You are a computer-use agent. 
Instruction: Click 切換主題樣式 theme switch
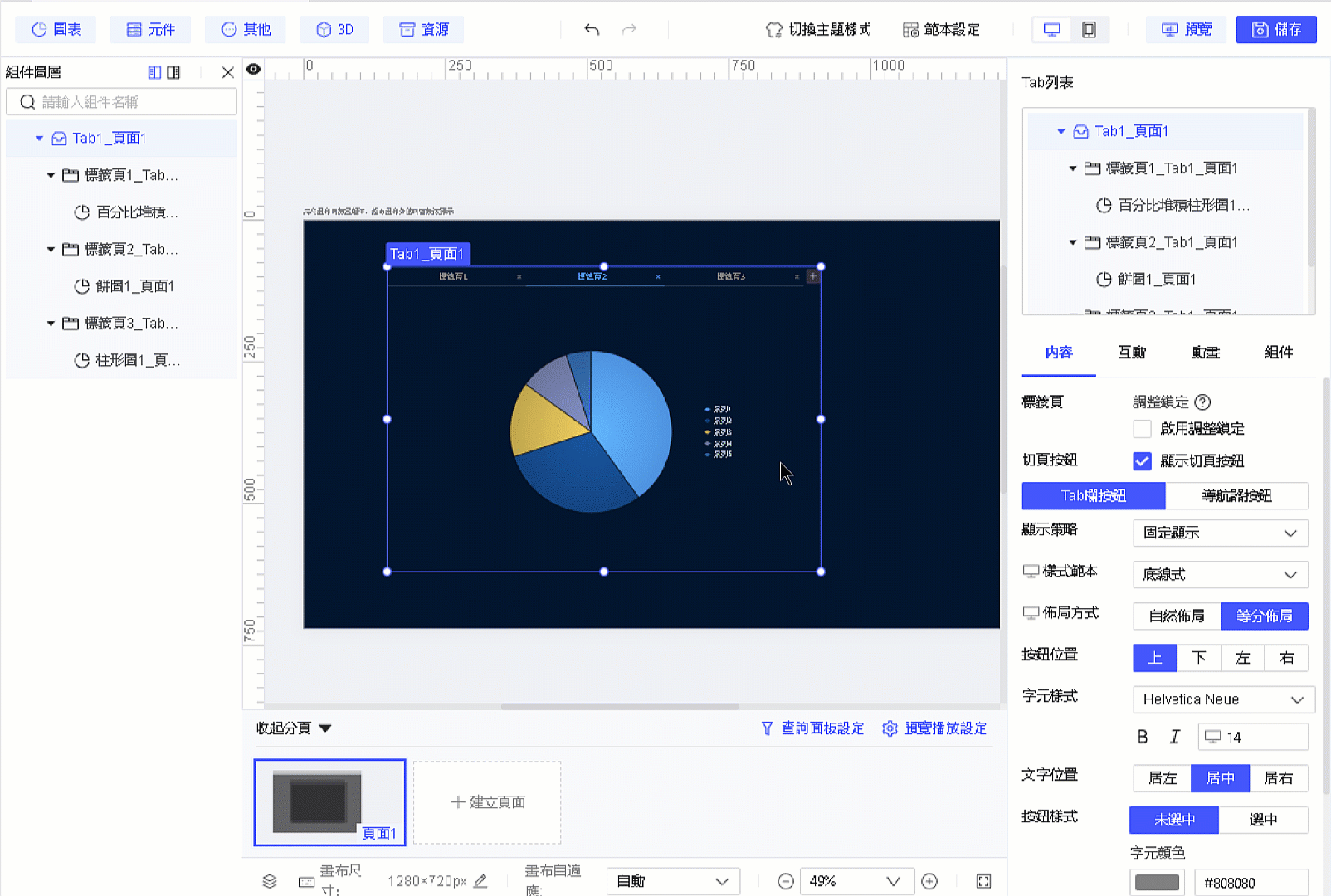pyautogui.click(x=818, y=30)
